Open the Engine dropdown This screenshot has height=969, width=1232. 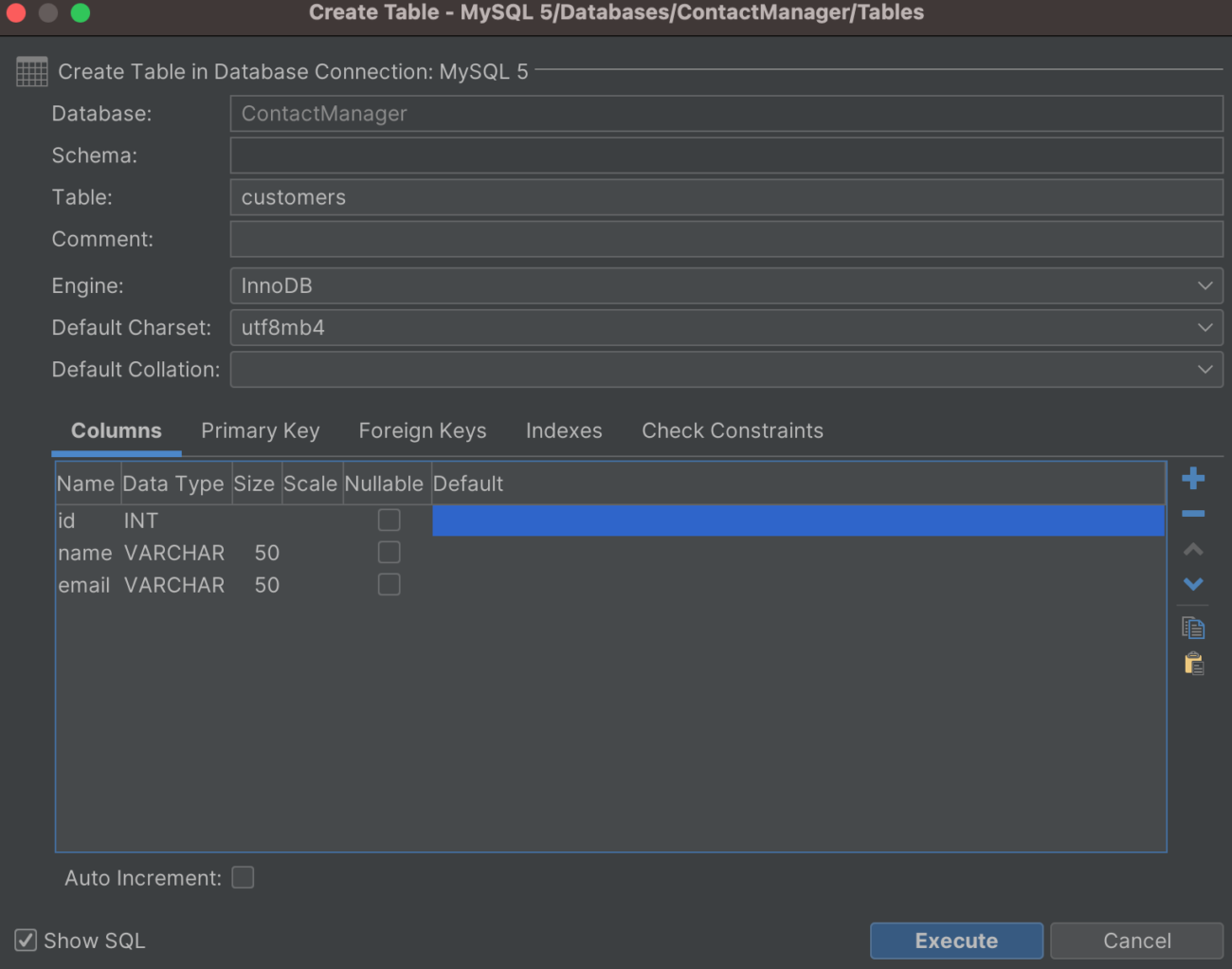(x=1205, y=285)
